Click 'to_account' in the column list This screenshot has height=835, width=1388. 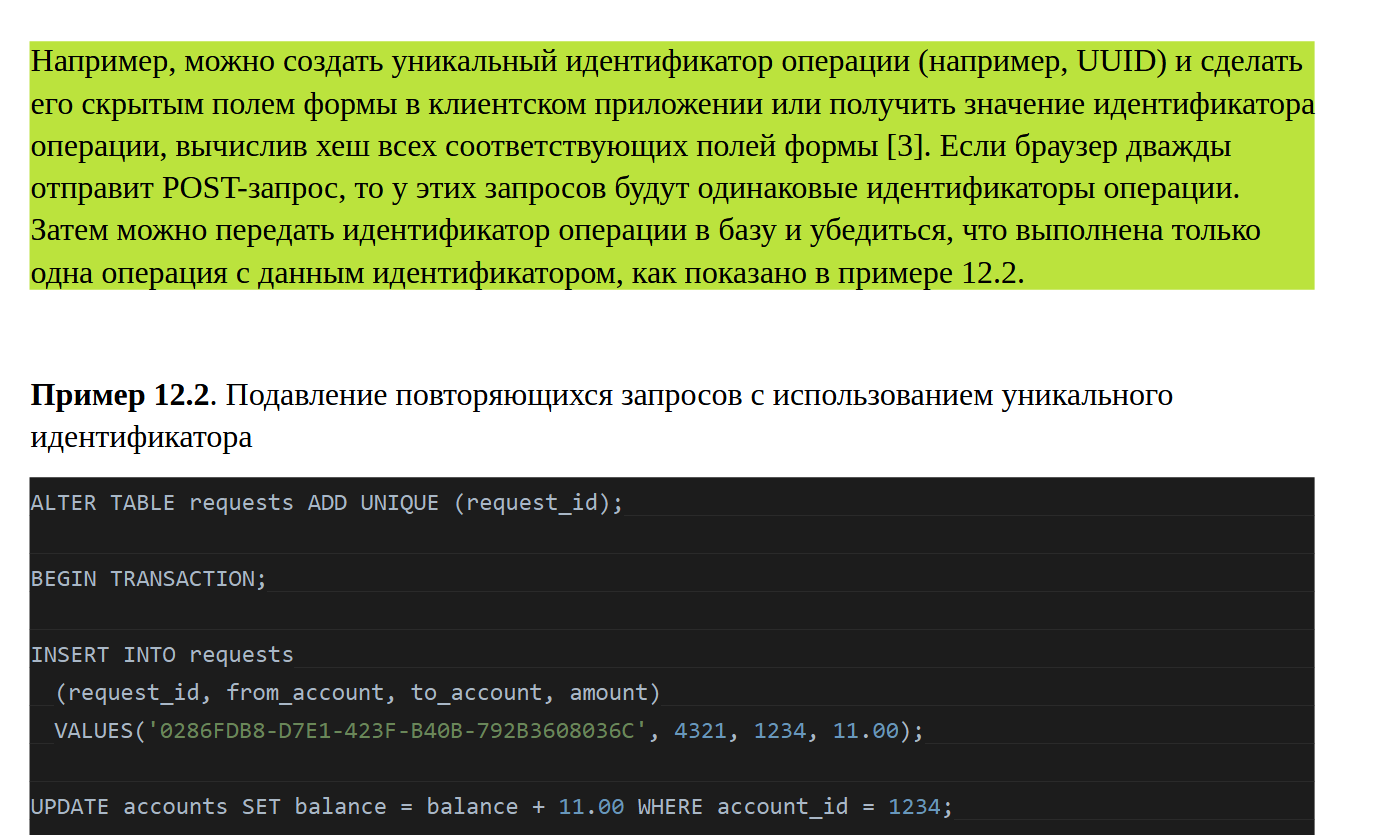pyautogui.click(x=476, y=693)
